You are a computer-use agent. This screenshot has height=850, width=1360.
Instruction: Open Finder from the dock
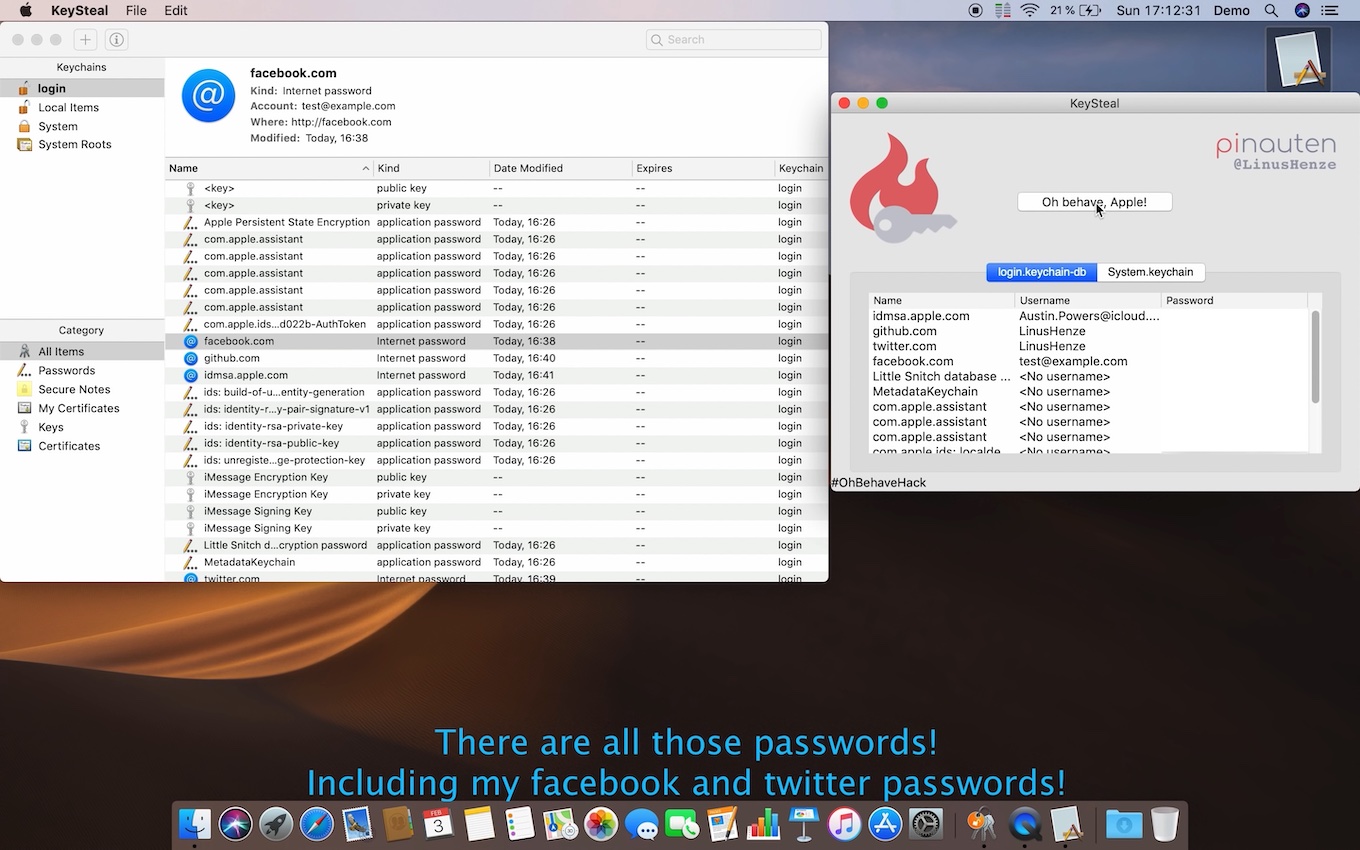[x=195, y=824]
